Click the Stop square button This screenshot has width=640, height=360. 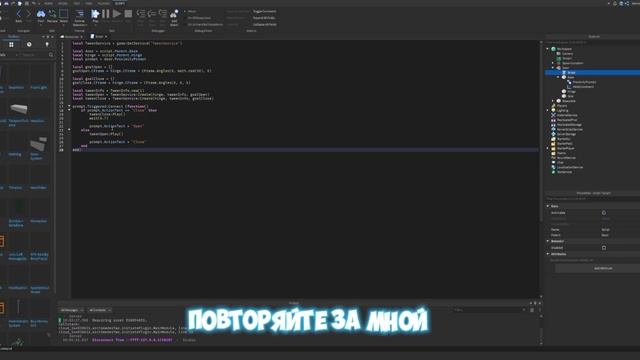[x=128, y=14]
